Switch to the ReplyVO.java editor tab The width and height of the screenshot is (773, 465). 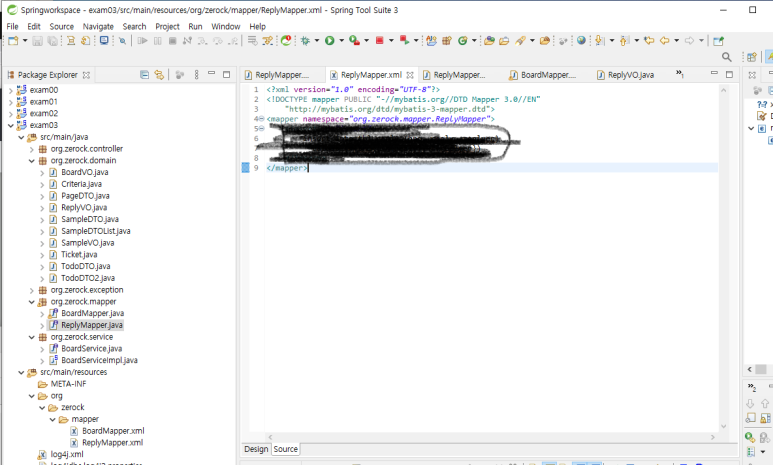(626, 75)
